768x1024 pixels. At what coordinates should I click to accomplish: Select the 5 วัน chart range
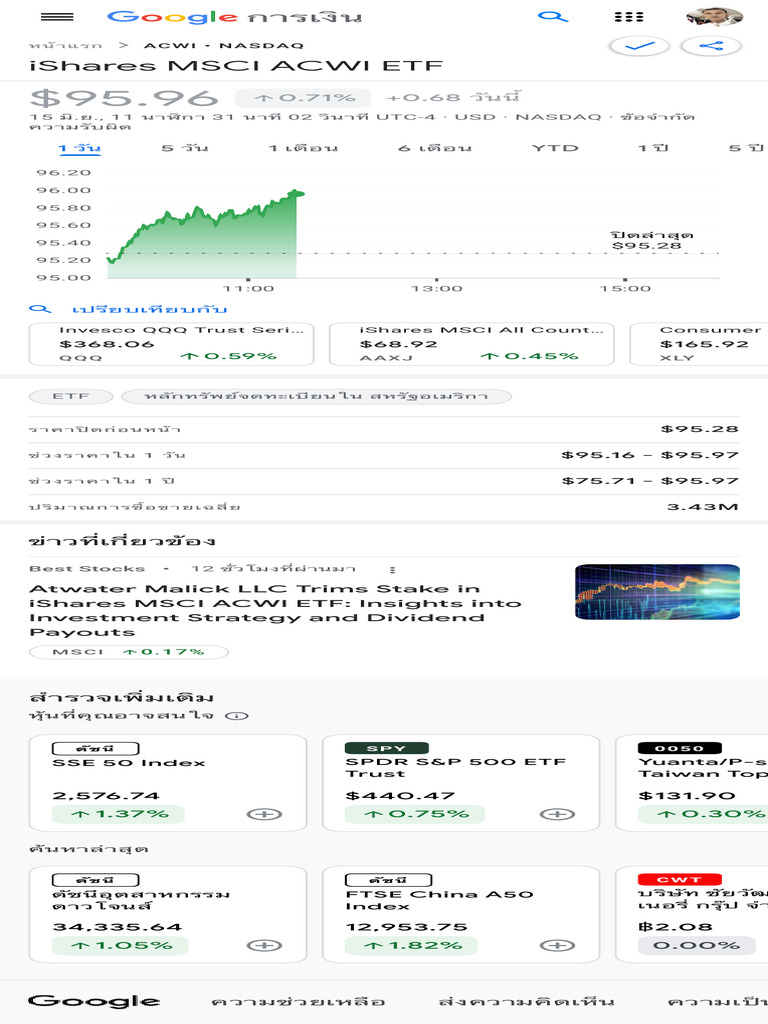pos(185,148)
